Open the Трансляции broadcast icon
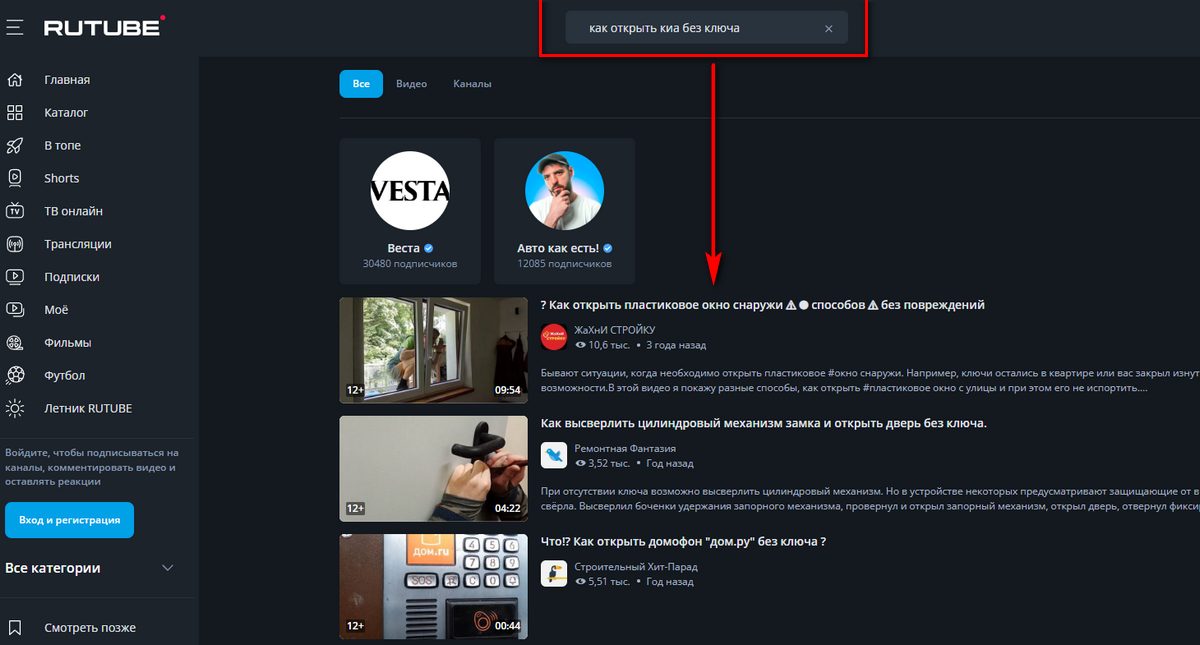 15,244
